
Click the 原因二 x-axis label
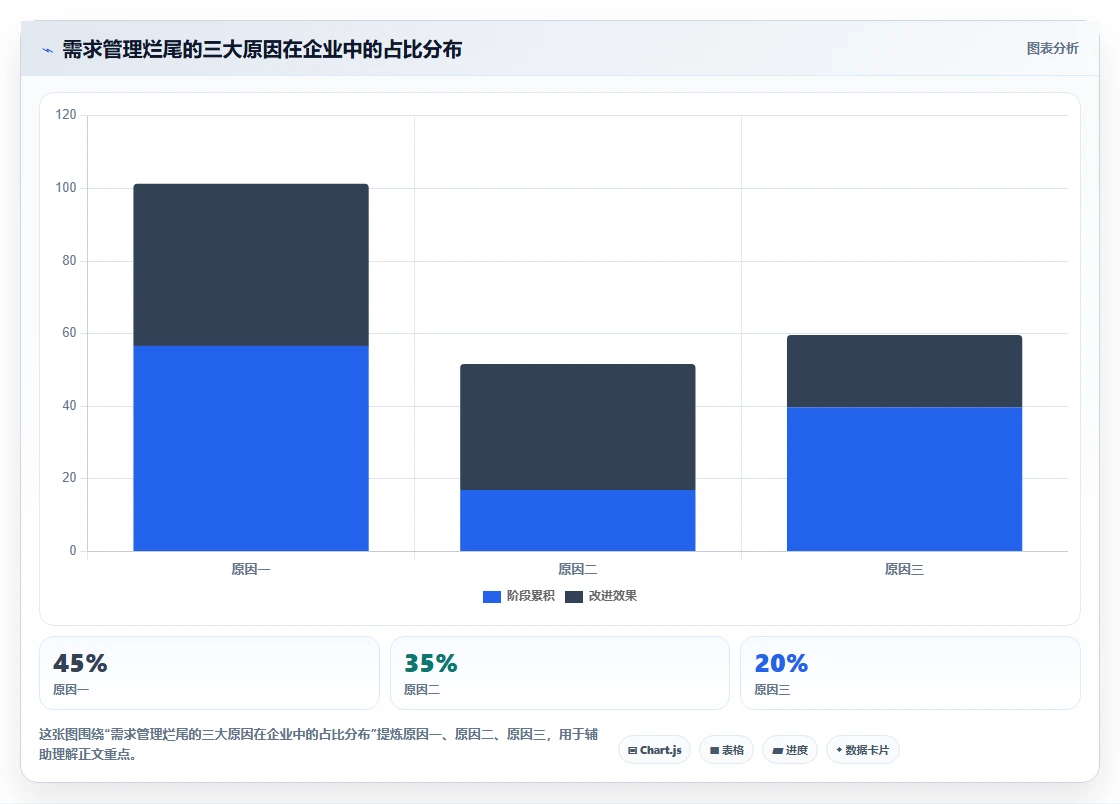tap(577, 569)
